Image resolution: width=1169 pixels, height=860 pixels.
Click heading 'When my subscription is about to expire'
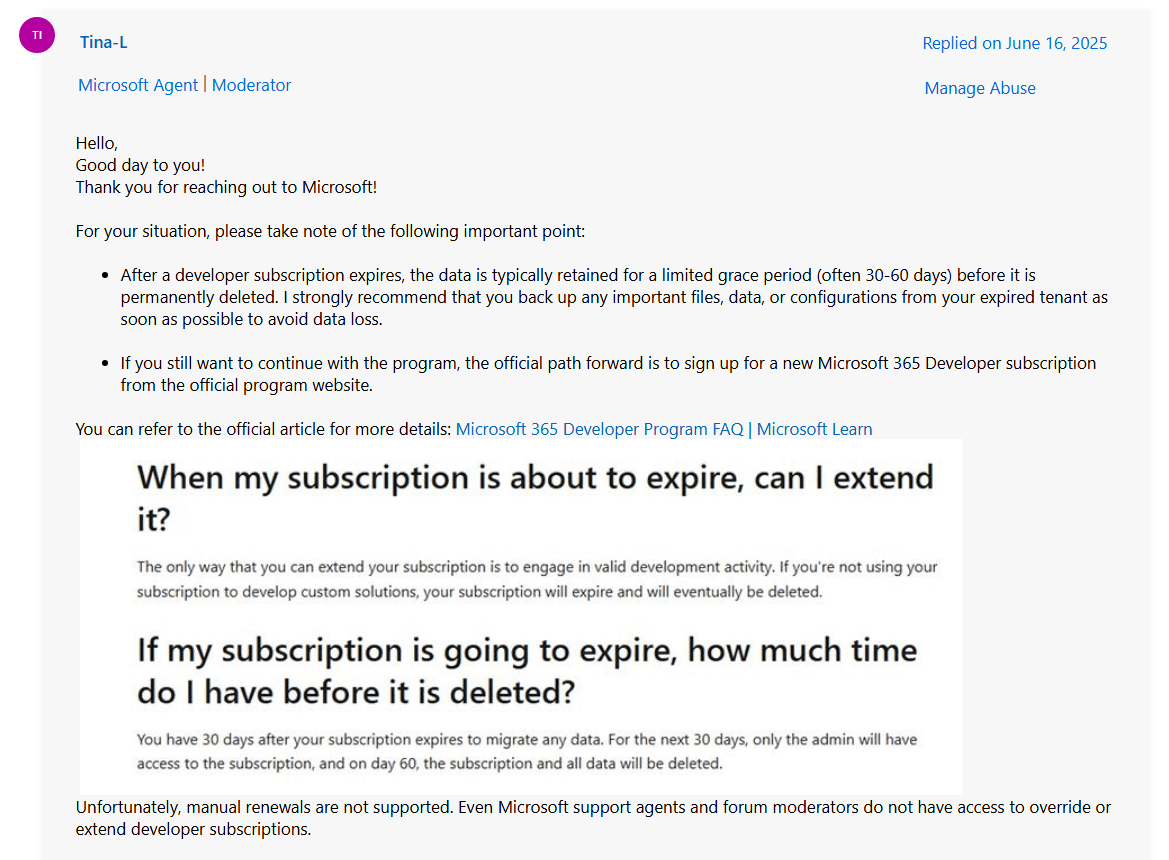535,498
